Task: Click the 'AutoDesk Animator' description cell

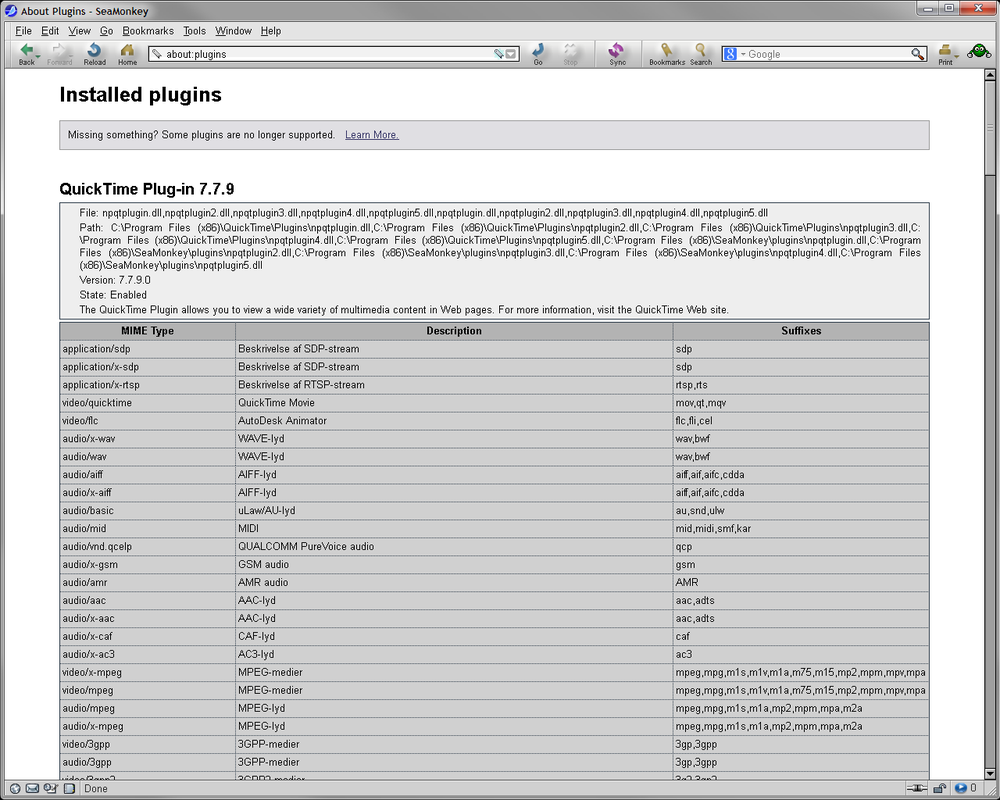Action: [x=454, y=420]
